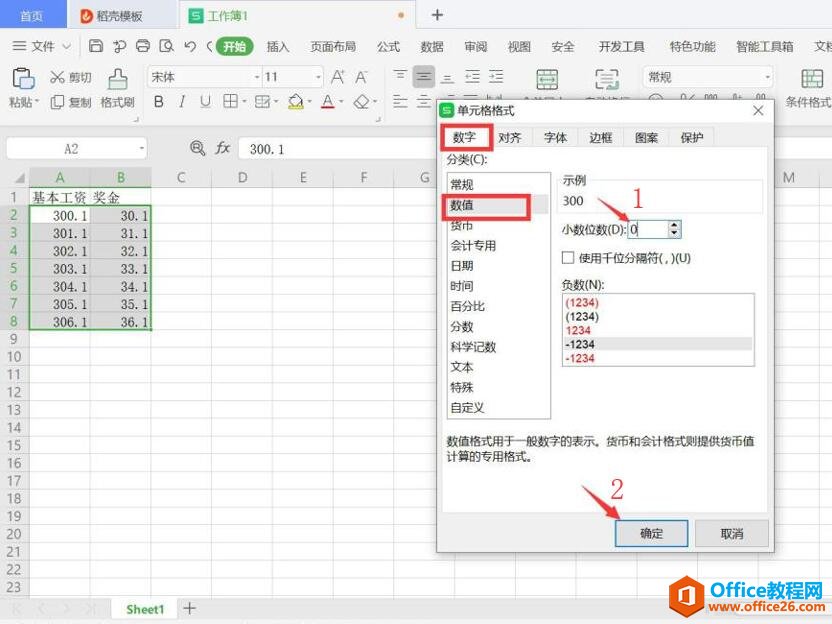Expand the Name Box A2 dropdown
Image resolution: width=832 pixels, height=624 pixels.
tap(142, 149)
